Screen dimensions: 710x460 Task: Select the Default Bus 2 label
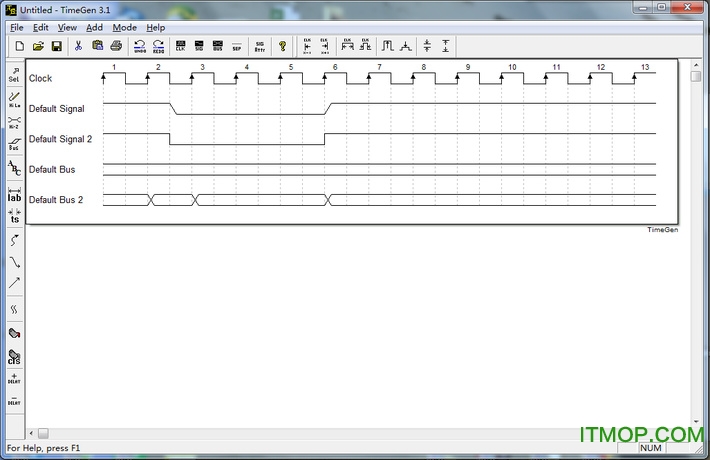click(x=56, y=200)
